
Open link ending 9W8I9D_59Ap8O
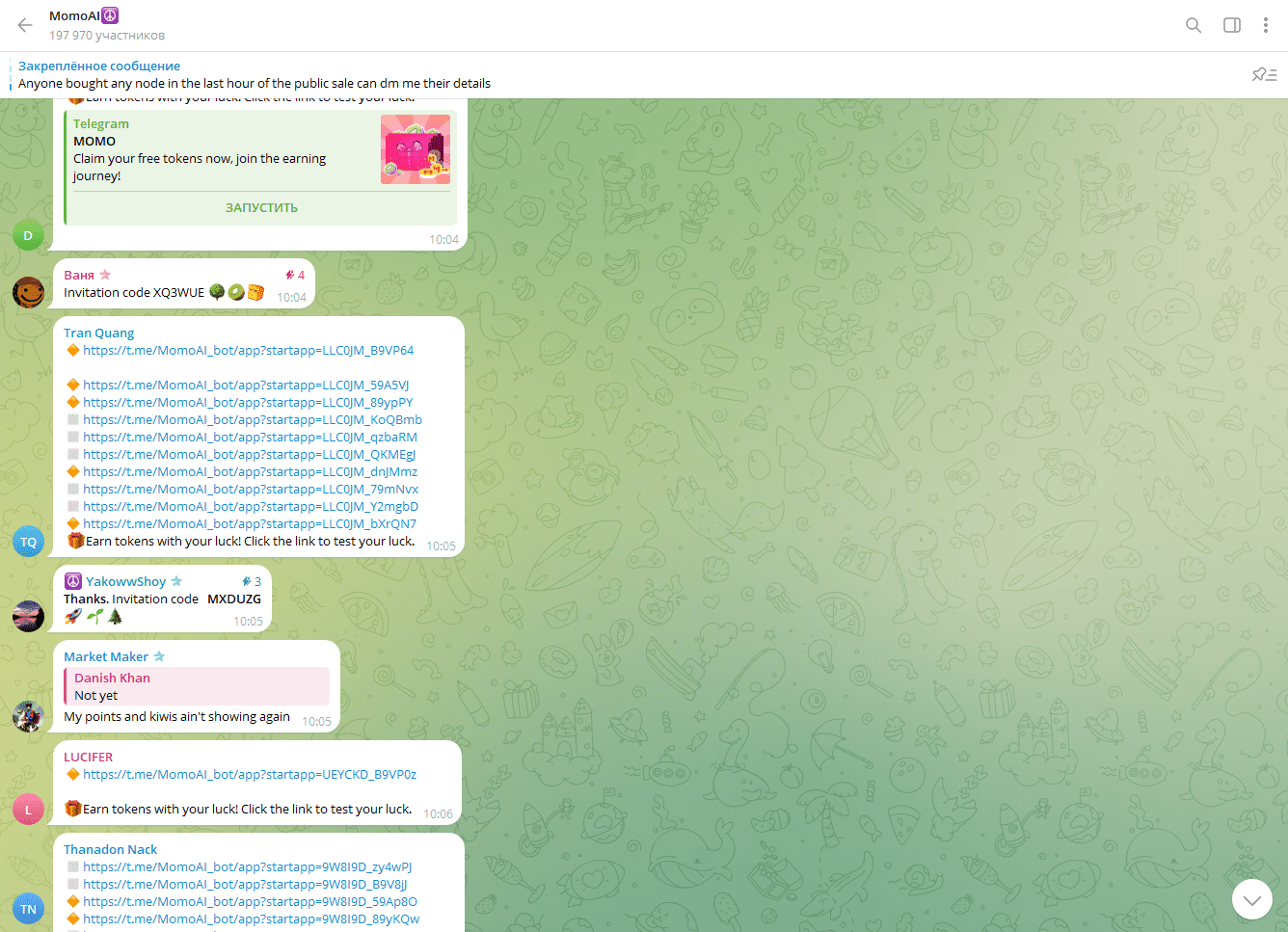250,901
